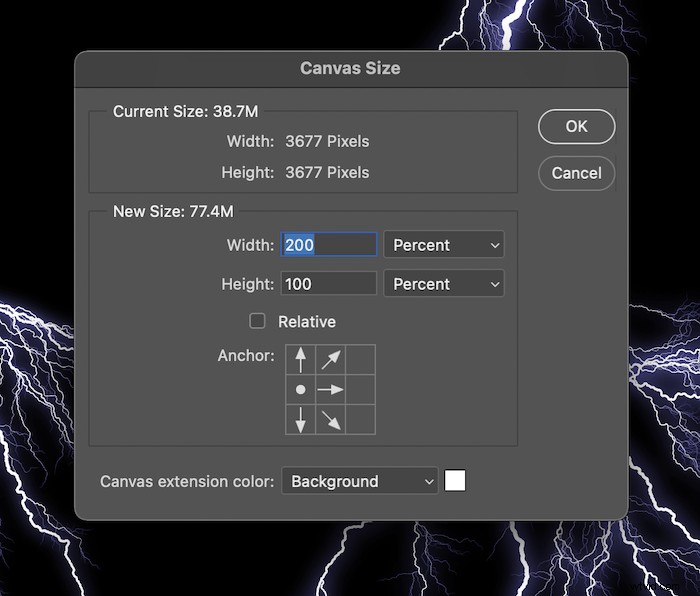Click the 'Canvas Size' dialog title
Screen dimensions: 700x596
click(x=350, y=68)
